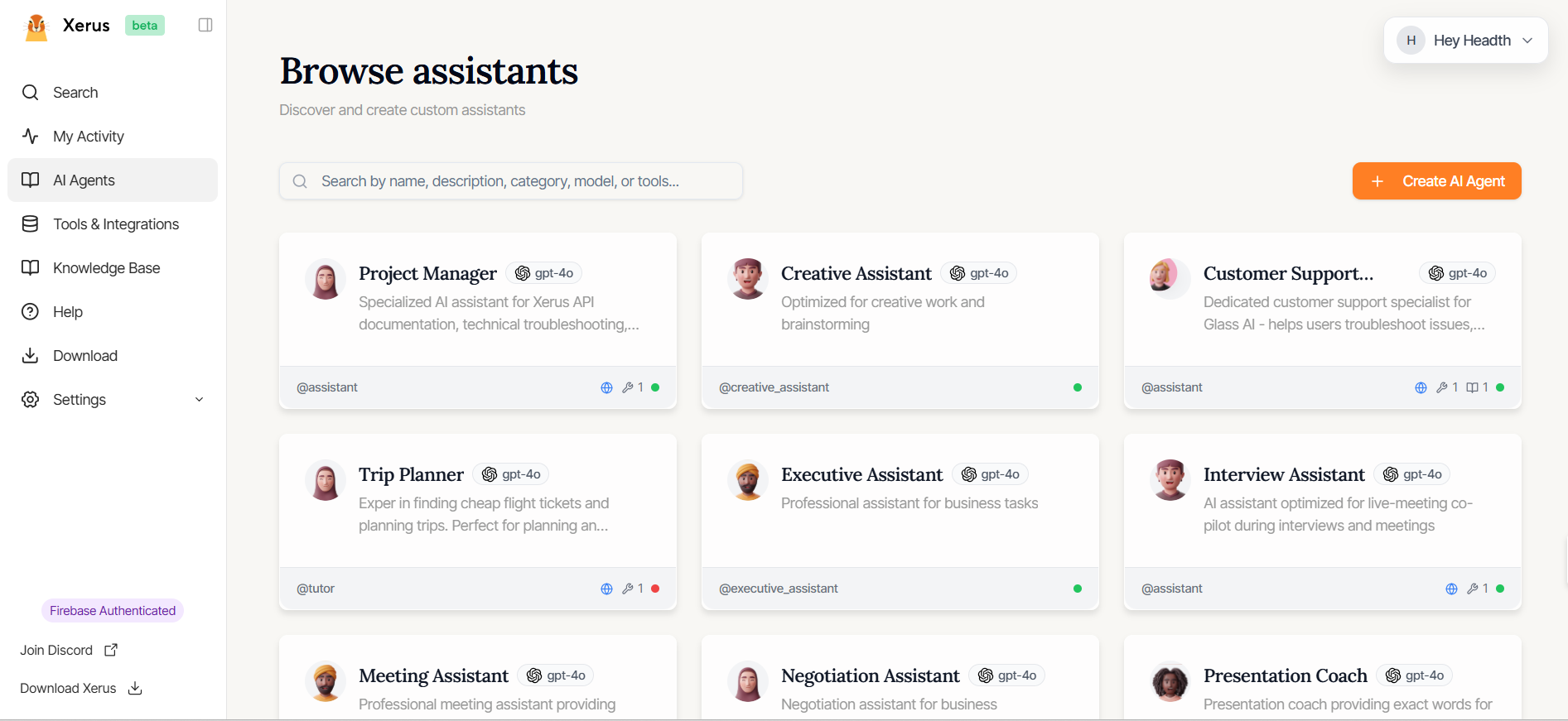Screen dimensions: 1568x721
Task: Click the @tutor handle
Action: click(316, 589)
